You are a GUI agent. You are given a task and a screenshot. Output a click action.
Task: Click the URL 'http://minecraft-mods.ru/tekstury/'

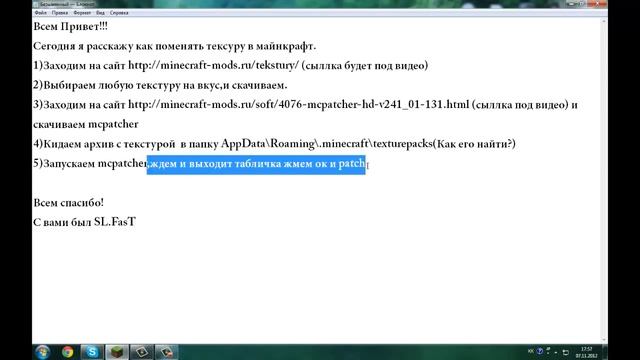(x=214, y=65)
